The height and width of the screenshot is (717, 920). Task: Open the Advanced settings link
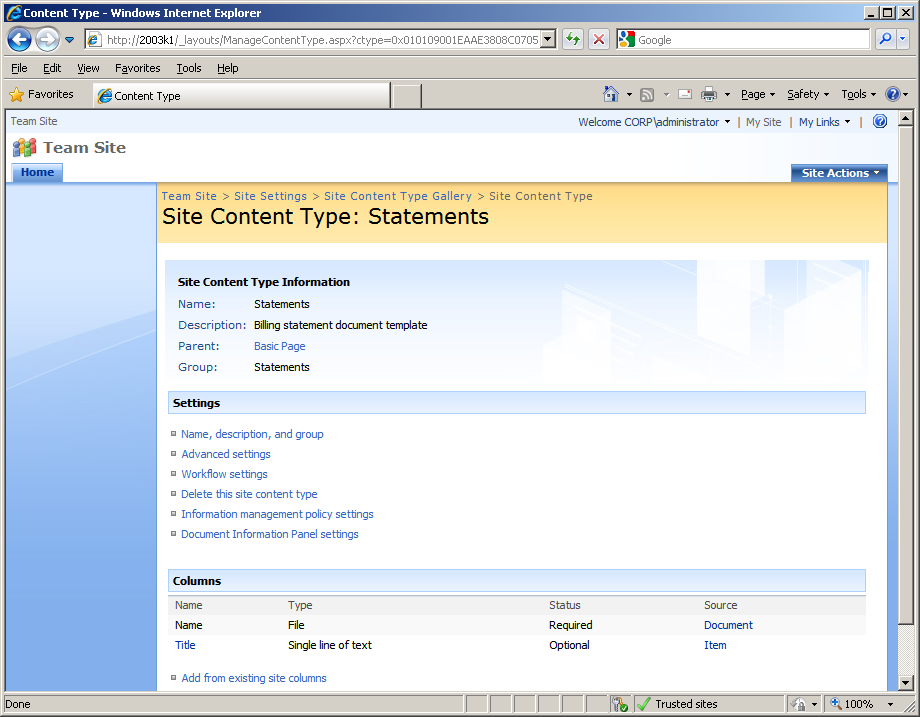click(x=225, y=453)
